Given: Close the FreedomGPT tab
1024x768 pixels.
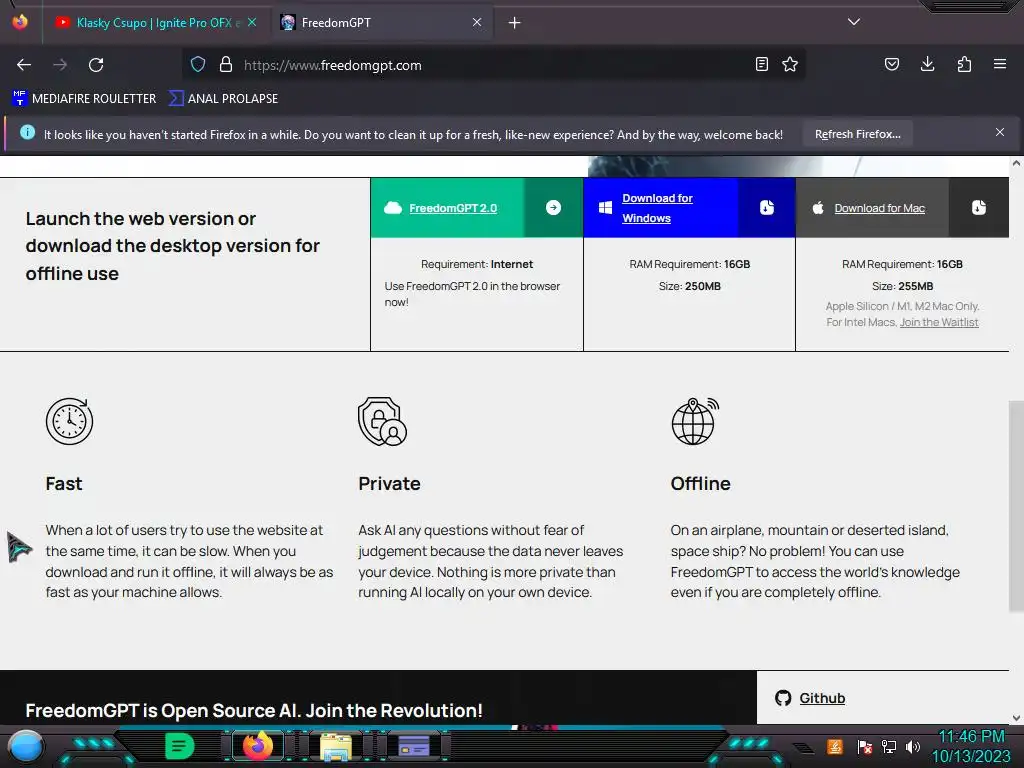Looking at the screenshot, I should [x=477, y=22].
